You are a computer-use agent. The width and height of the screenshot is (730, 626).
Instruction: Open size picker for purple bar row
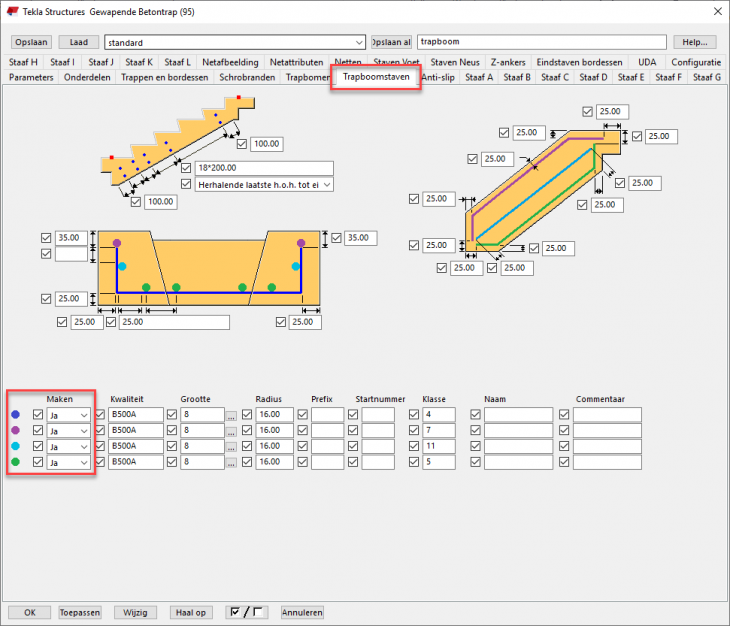[232, 431]
